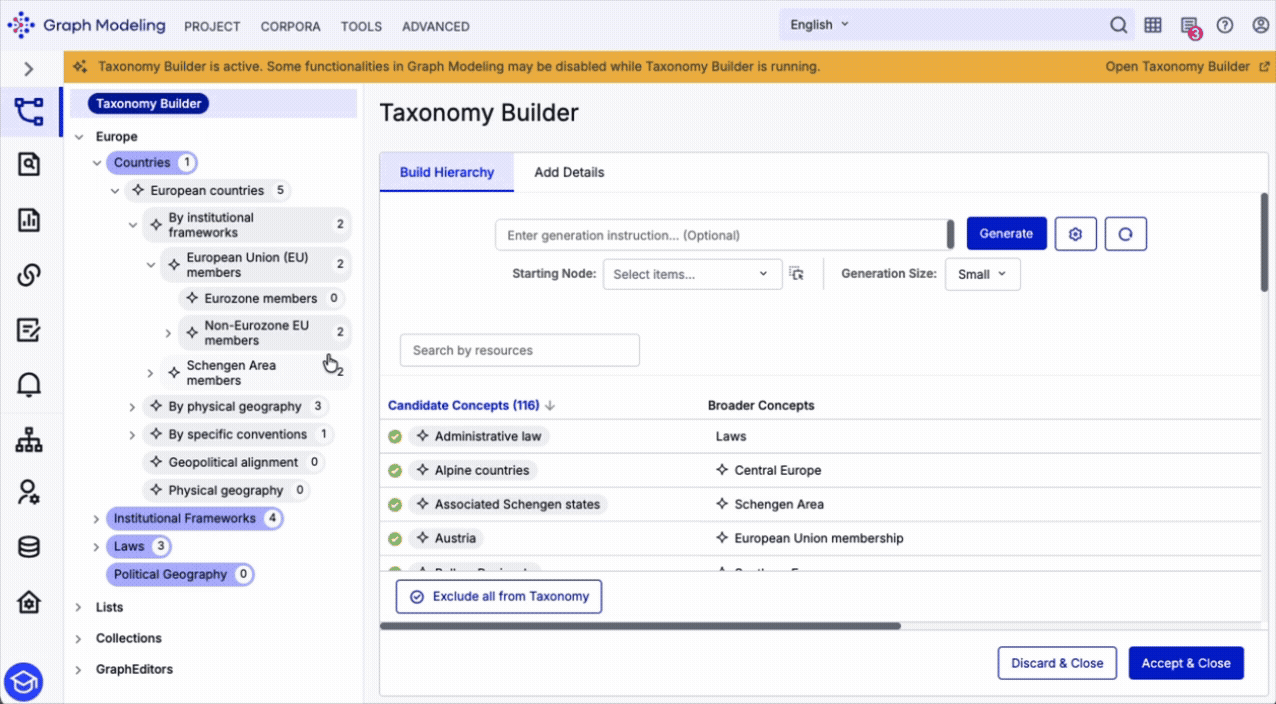Toggle the green check for Alpine countries

(x=395, y=471)
